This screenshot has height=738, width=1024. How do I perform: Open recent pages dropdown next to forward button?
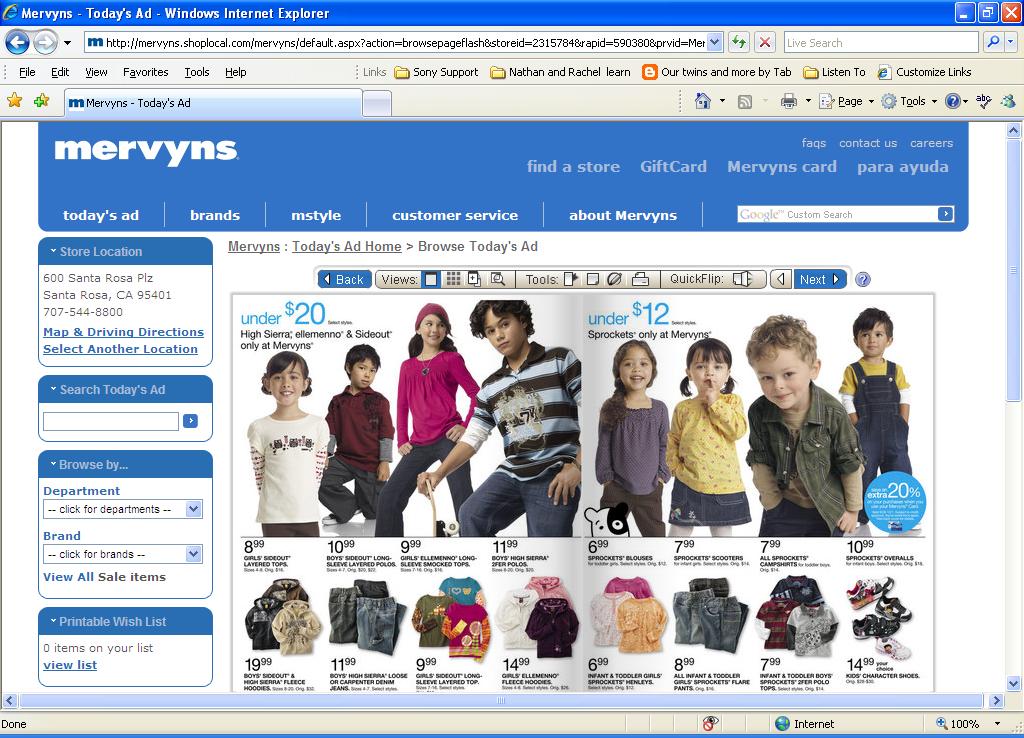pos(67,43)
